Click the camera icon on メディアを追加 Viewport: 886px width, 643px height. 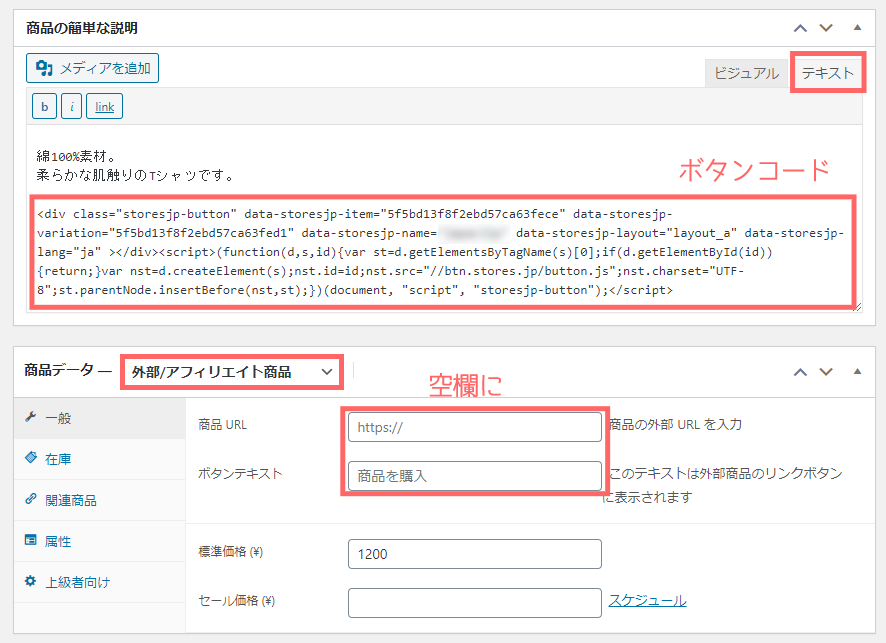click(44, 68)
